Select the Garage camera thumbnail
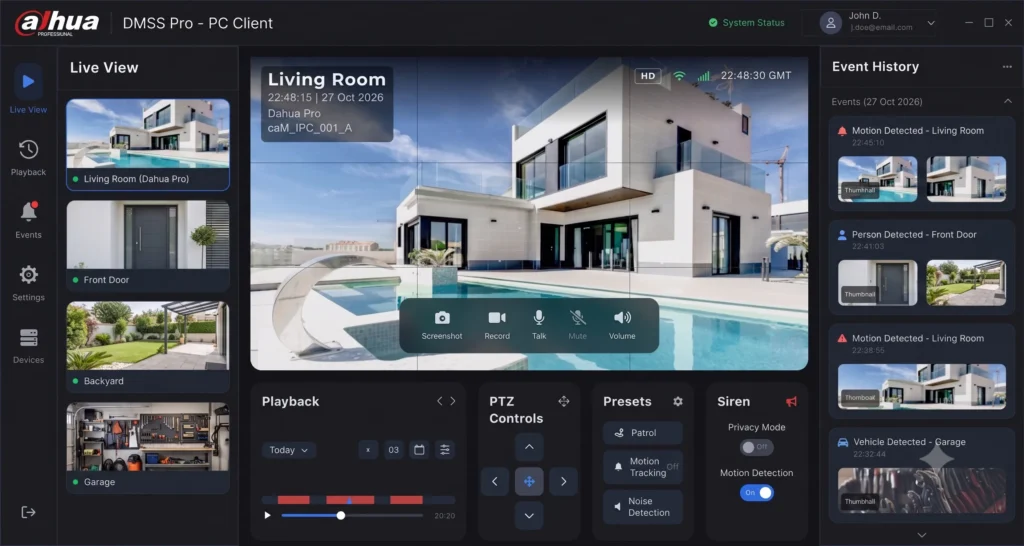This screenshot has height=546, width=1024. tap(148, 448)
